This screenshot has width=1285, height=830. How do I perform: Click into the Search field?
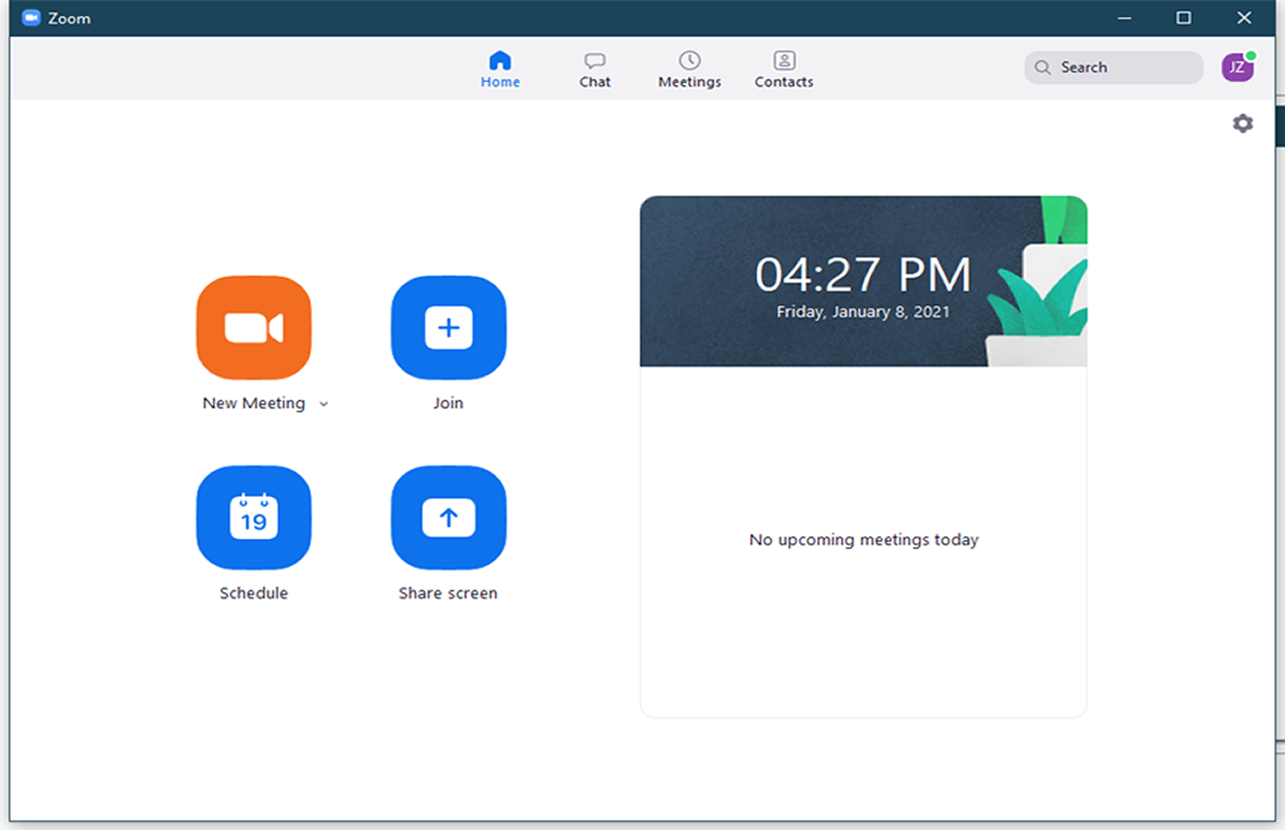click(1114, 67)
